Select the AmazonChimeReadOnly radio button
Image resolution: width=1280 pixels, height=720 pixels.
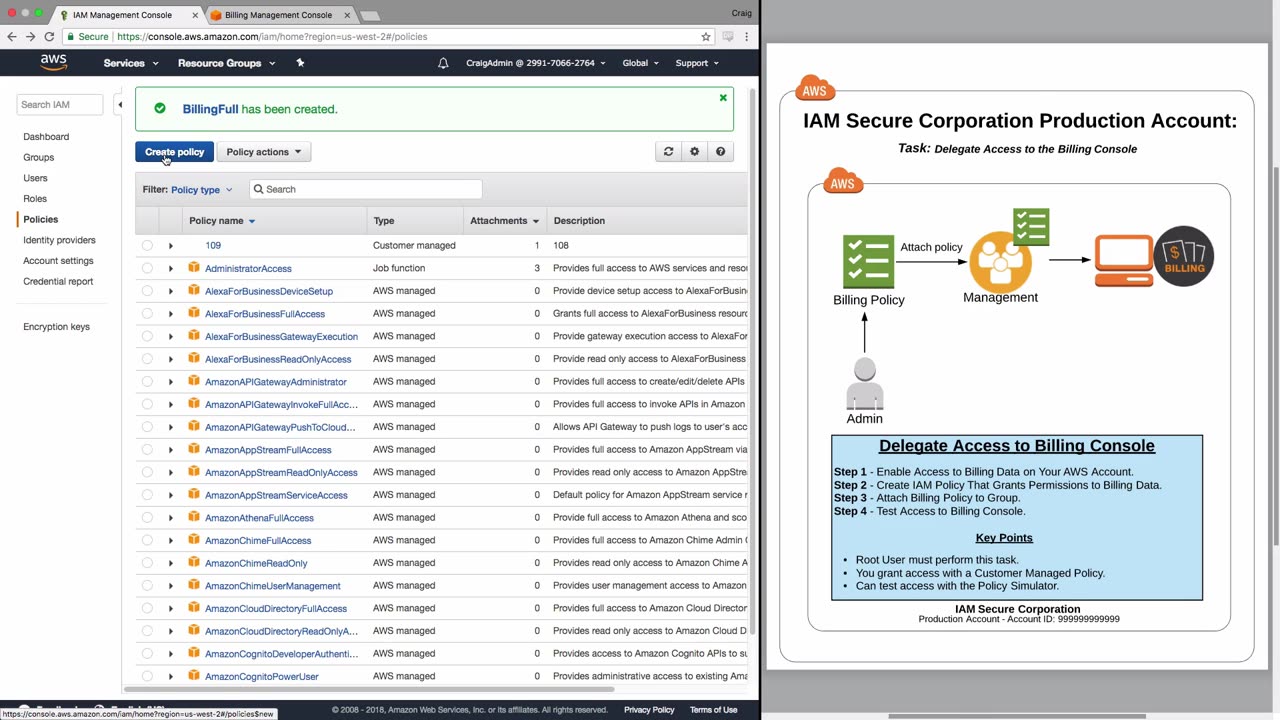[x=147, y=563]
